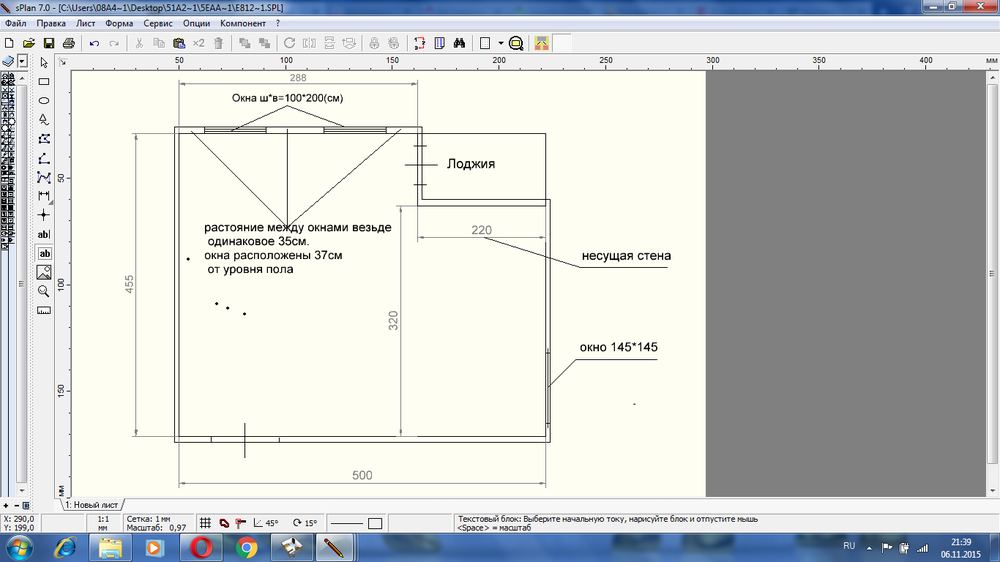Screen dimensions: 1000x562
Task: Open the Сервис menu
Action: (x=158, y=23)
